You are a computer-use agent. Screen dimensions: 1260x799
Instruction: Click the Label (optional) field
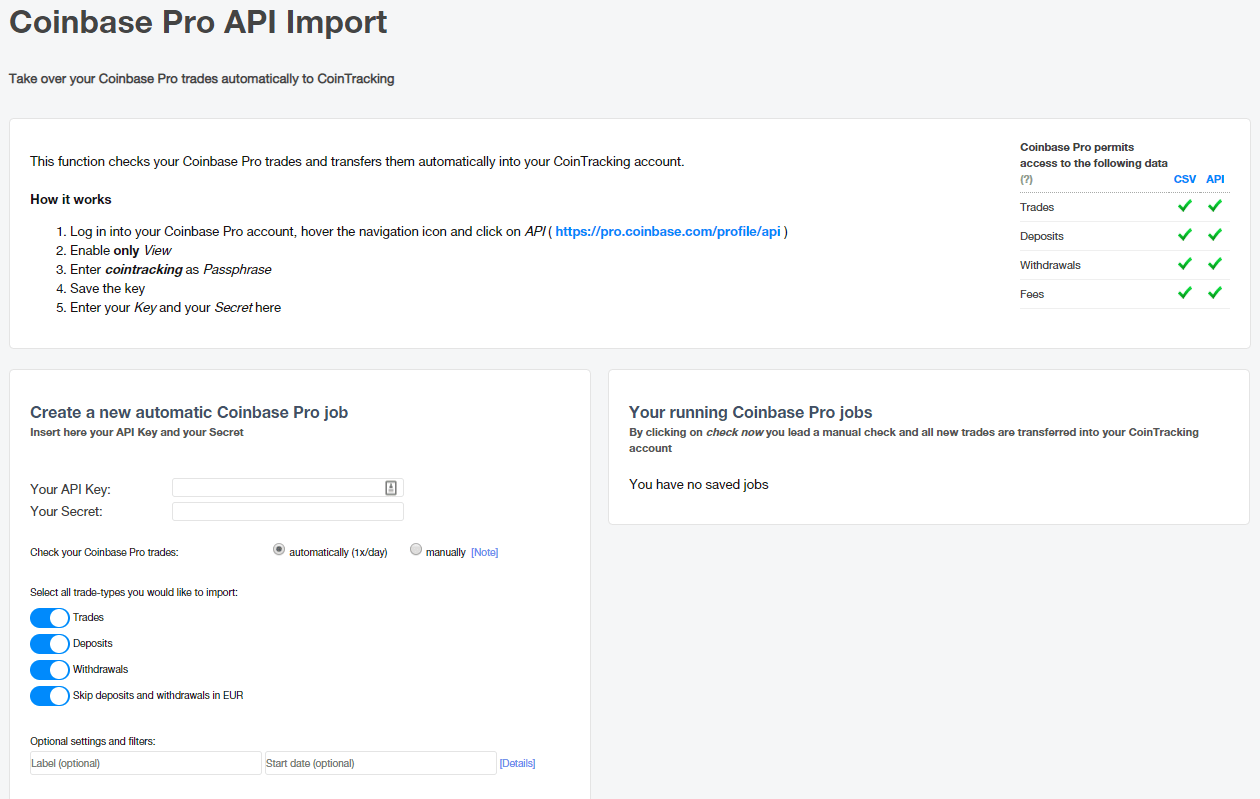(146, 763)
